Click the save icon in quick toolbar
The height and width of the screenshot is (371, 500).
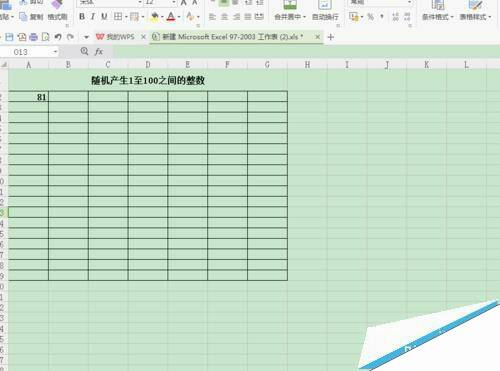tap(9, 37)
